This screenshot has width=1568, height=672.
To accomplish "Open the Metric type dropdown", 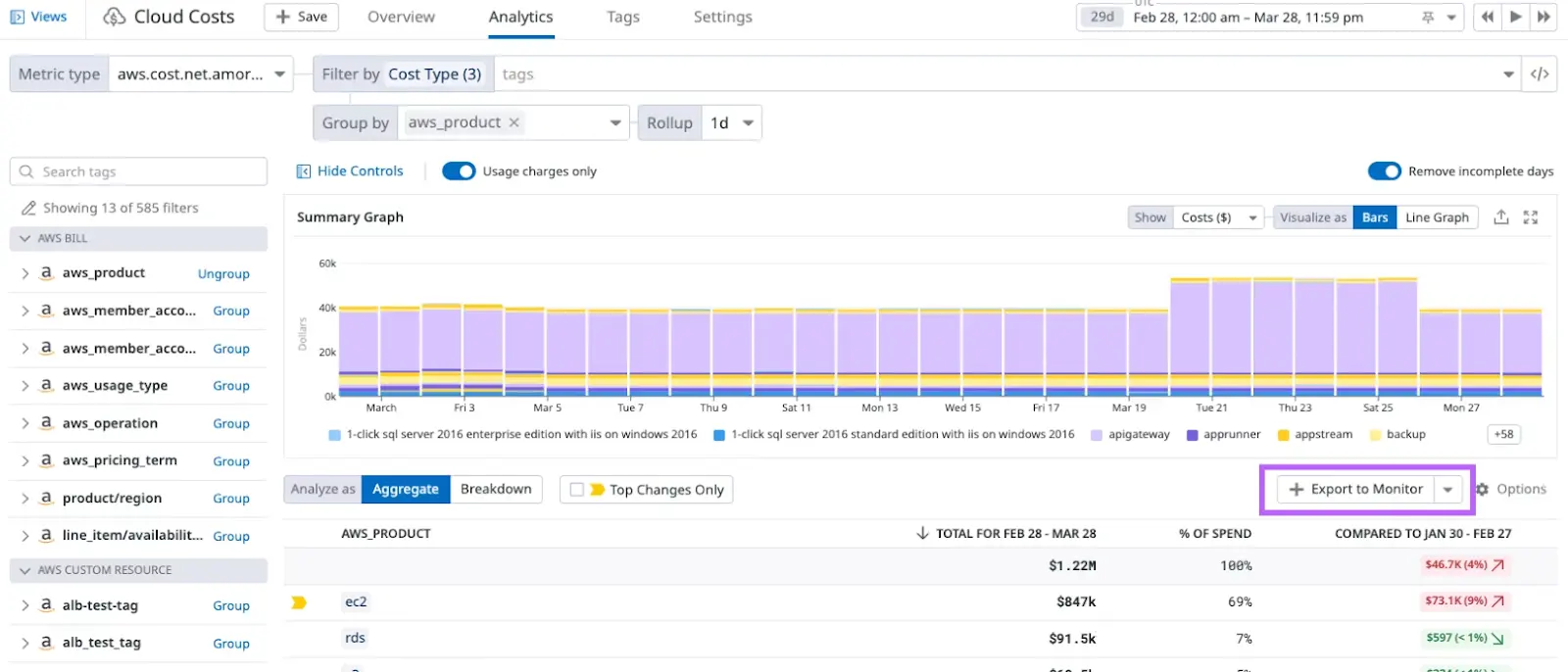I will click(x=201, y=74).
